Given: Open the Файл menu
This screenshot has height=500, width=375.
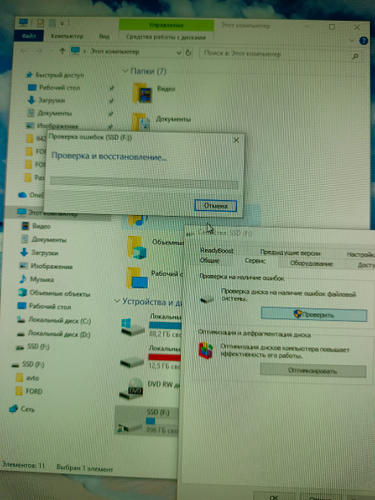Looking at the screenshot, I should coord(29,36).
